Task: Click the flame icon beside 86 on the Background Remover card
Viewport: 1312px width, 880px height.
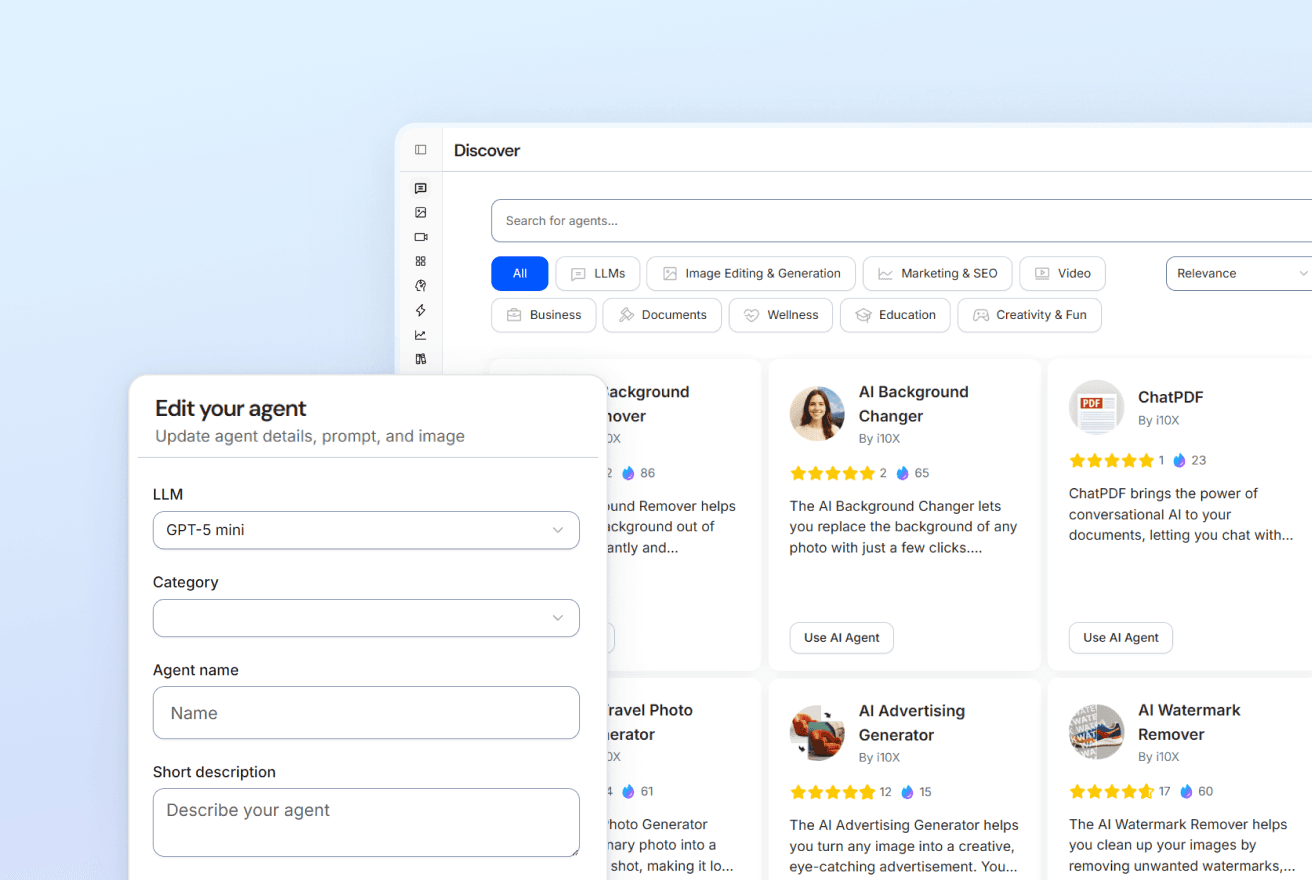Action: (628, 473)
